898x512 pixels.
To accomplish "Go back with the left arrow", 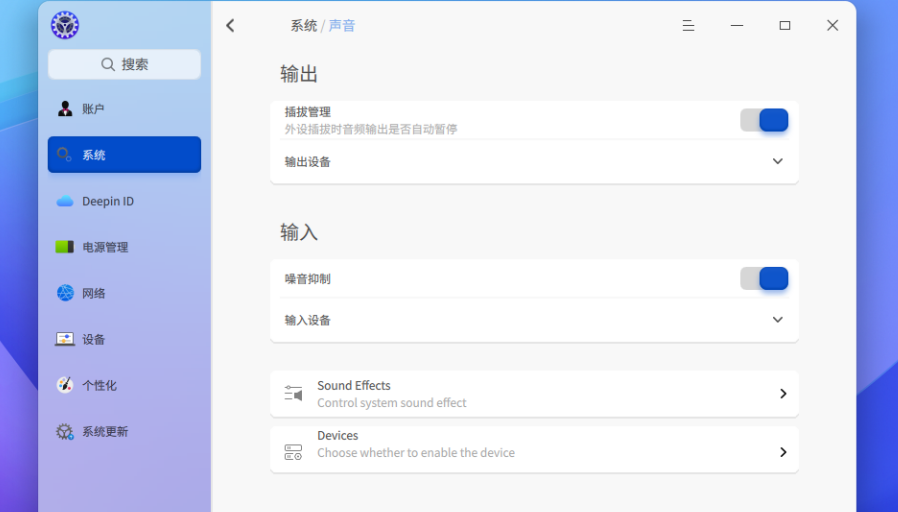I will pyautogui.click(x=230, y=25).
